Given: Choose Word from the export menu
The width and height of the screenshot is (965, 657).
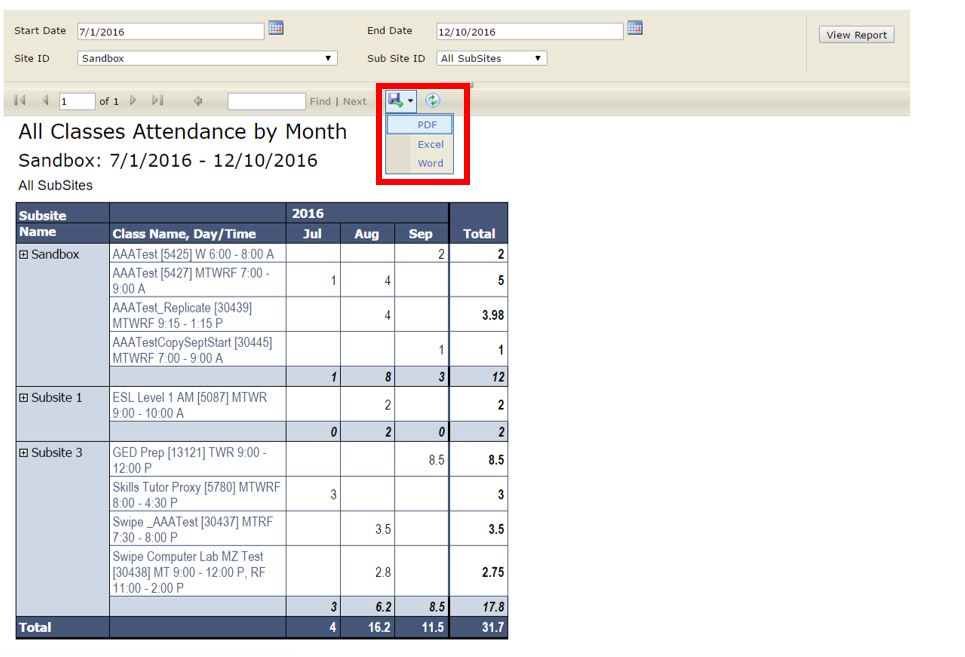Looking at the screenshot, I should tap(430, 163).
